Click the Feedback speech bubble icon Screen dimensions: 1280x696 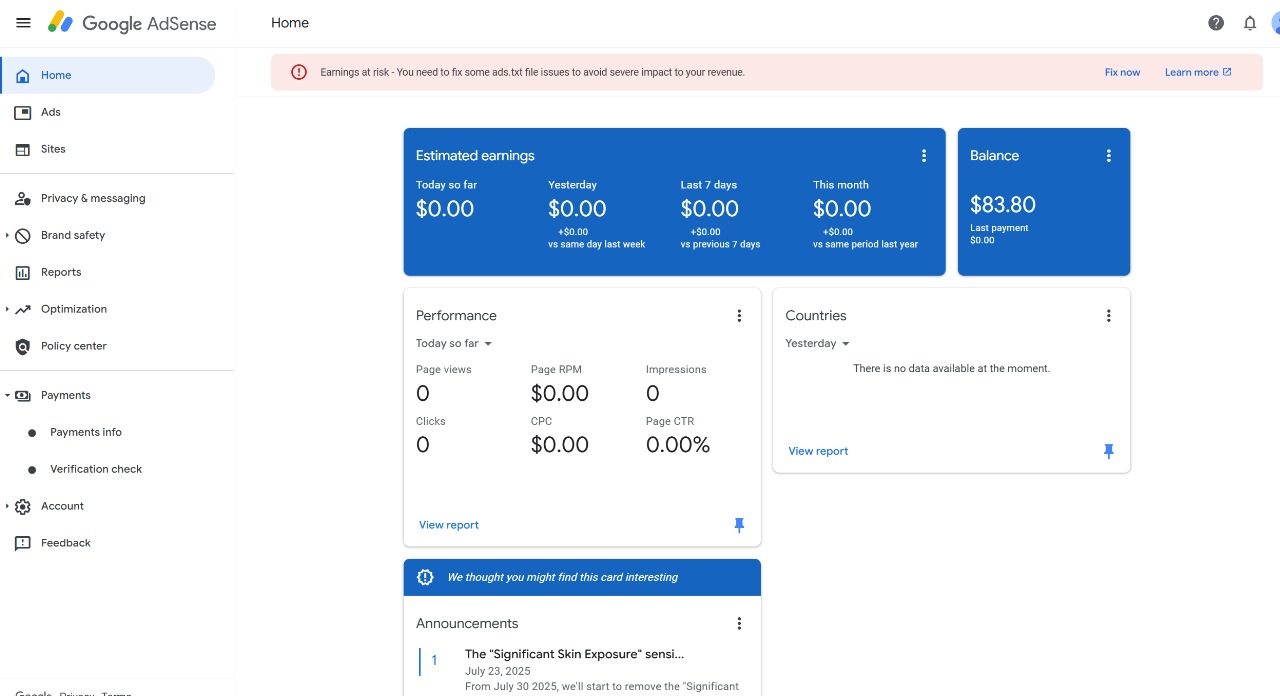click(23, 543)
